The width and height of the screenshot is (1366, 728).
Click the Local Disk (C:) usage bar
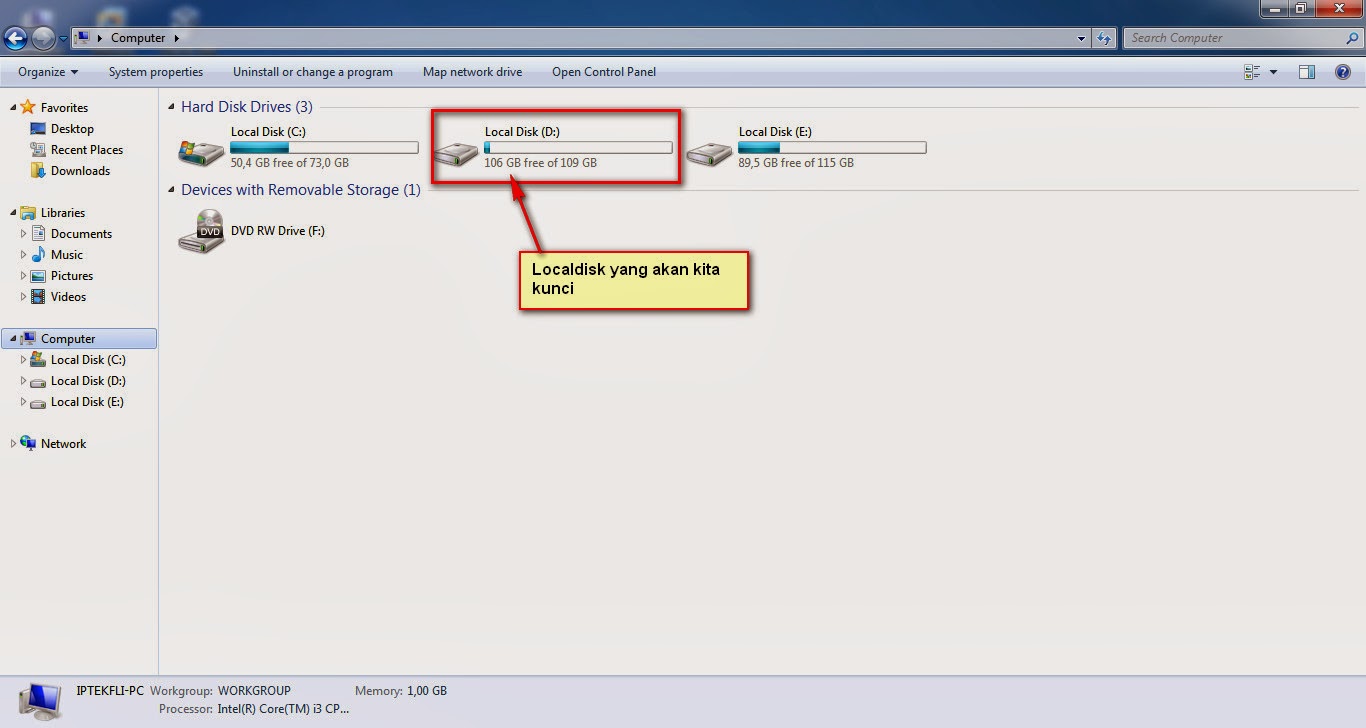(x=324, y=148)
